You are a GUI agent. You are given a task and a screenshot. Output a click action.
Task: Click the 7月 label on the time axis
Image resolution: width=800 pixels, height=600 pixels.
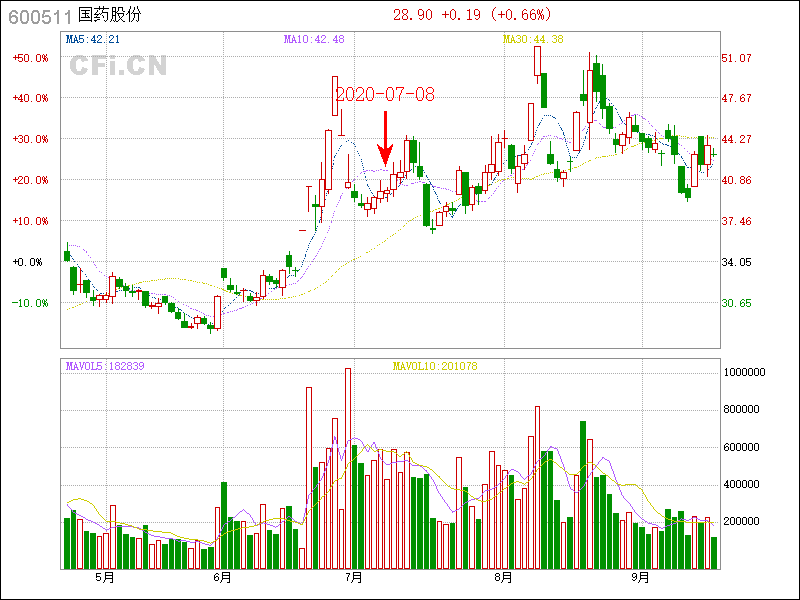[352, 578]
